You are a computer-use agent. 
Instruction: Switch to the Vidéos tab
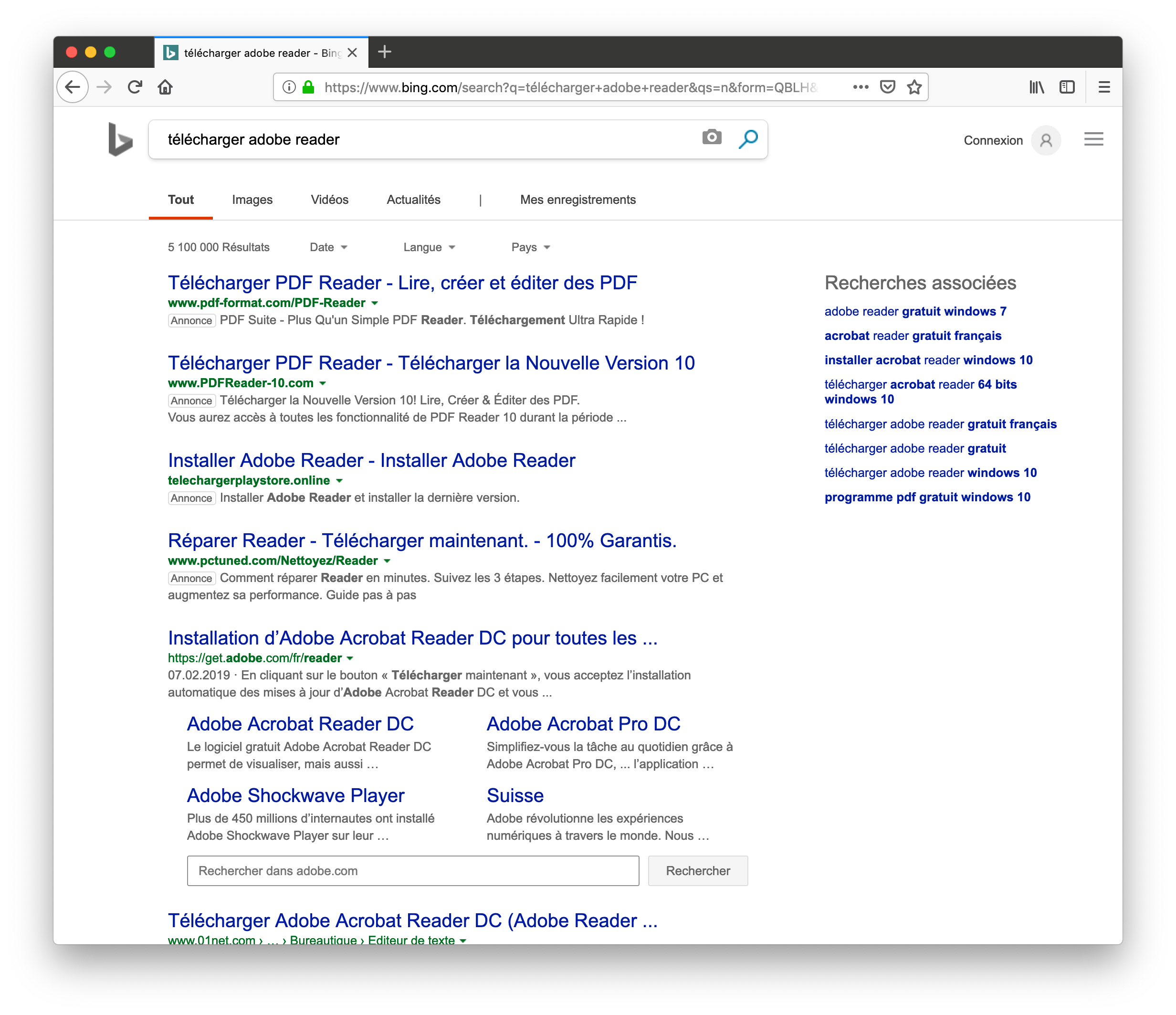[x=329, y=200]
